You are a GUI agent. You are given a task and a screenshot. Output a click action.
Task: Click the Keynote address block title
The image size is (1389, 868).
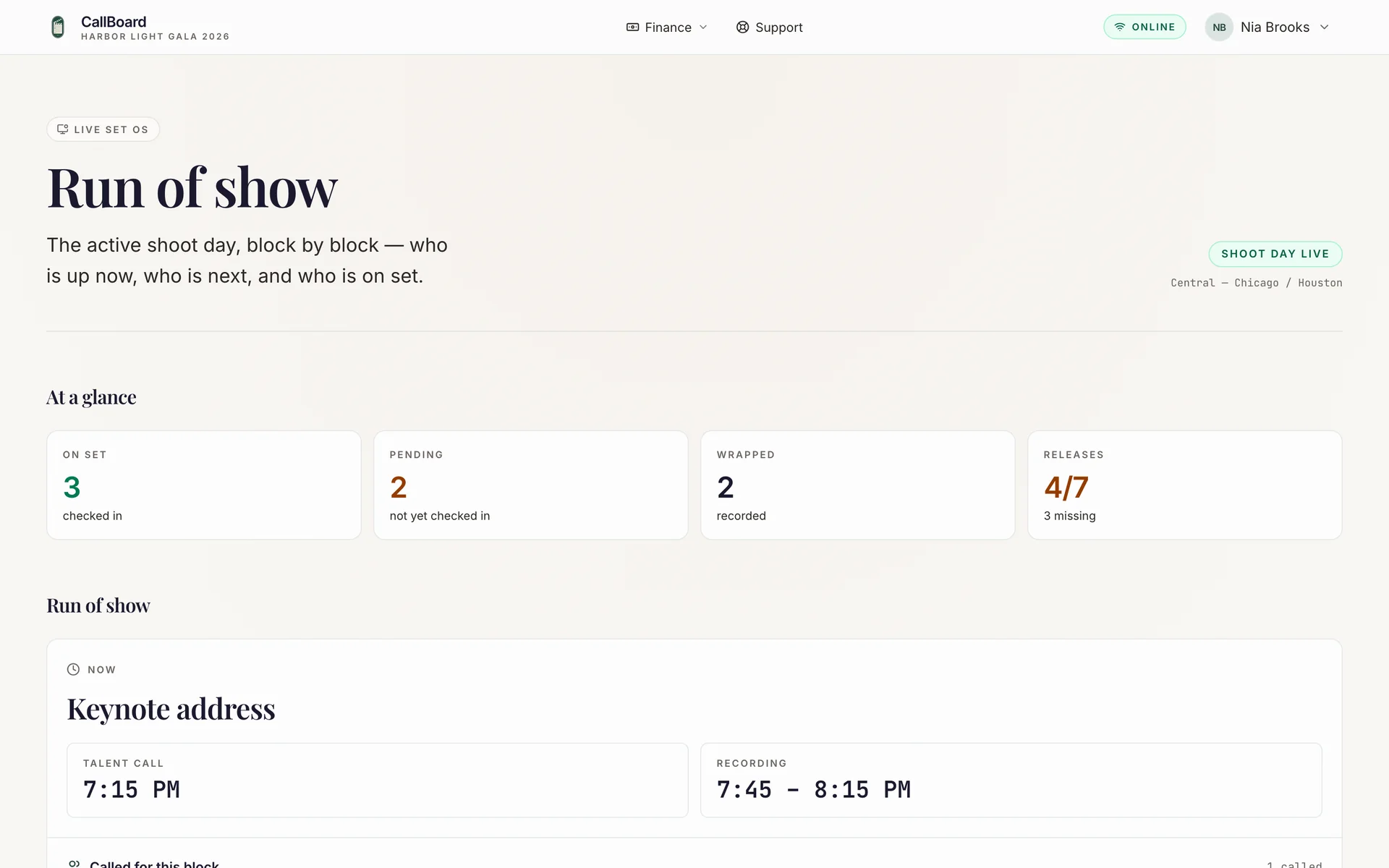[171, 709]
